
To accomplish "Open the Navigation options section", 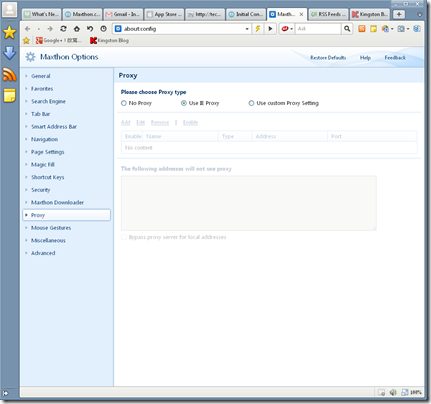I will (44, 140).
